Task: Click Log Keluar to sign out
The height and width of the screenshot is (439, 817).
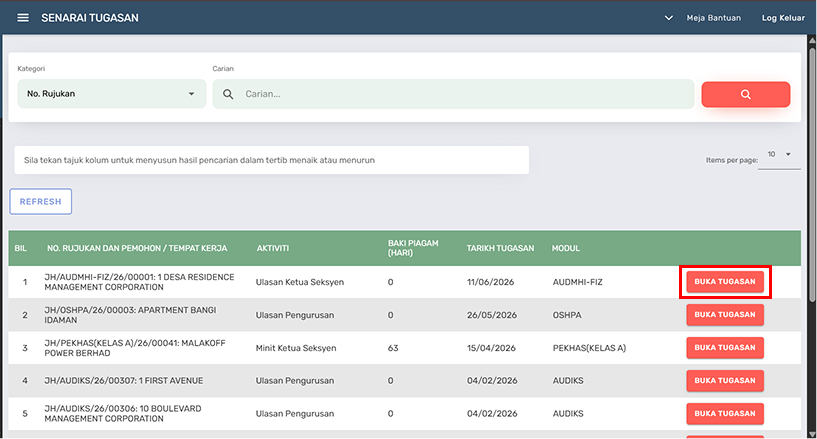Action: coord(783,18)
